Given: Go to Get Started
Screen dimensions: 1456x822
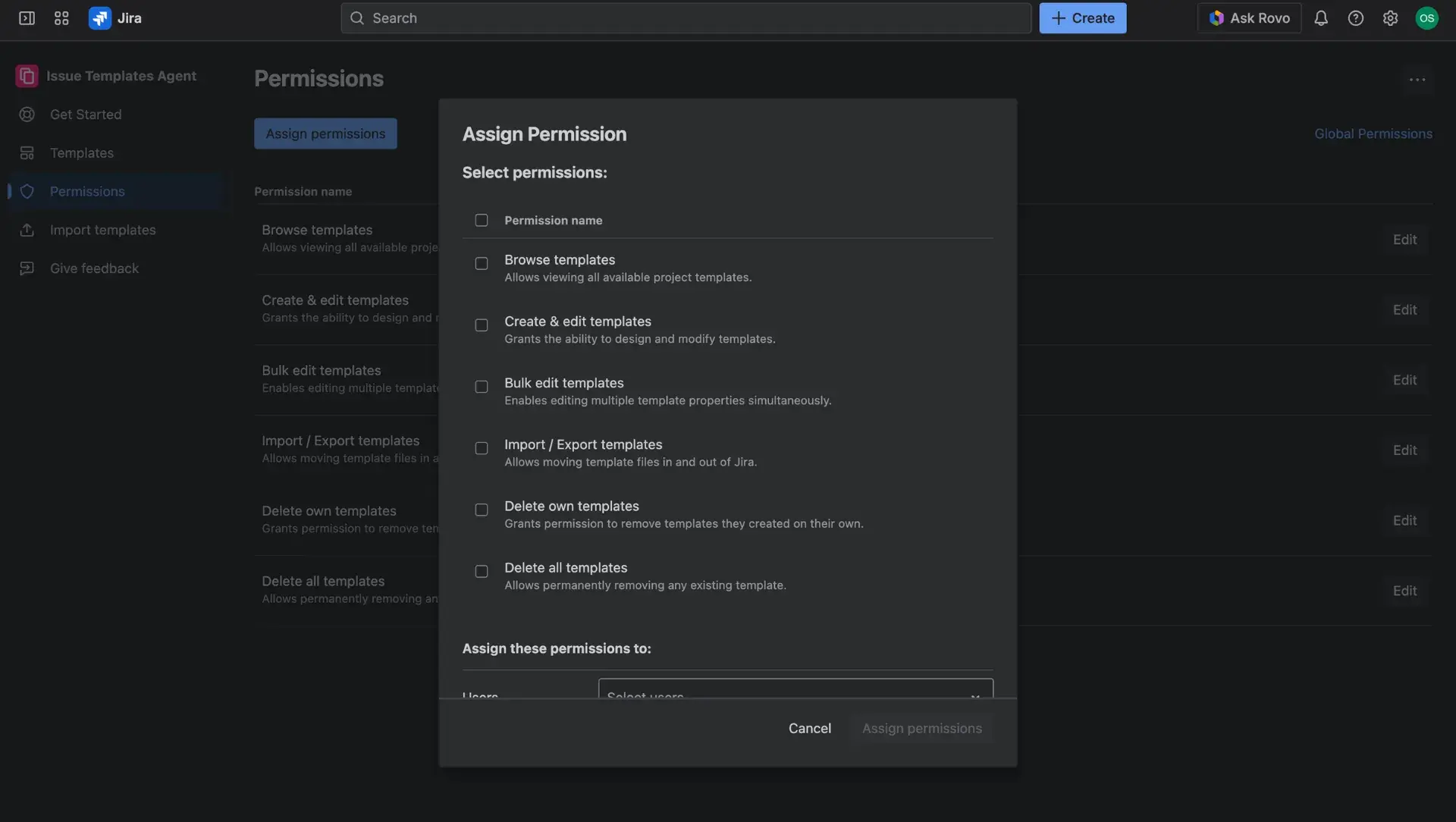Looking at the screenshot, I should tap(86, 114).
